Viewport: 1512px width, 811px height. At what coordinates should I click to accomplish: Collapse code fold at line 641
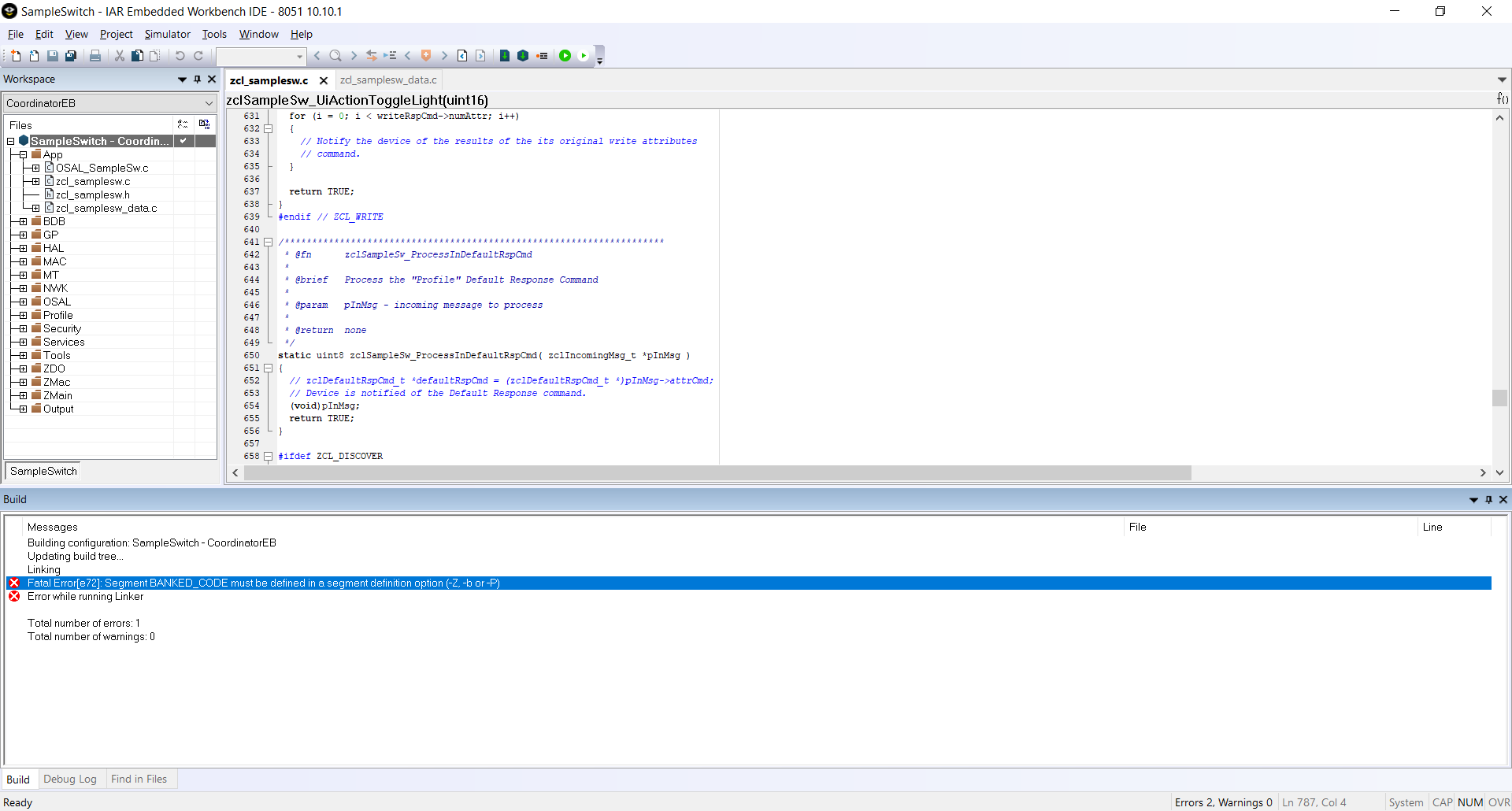pos(269,243)
